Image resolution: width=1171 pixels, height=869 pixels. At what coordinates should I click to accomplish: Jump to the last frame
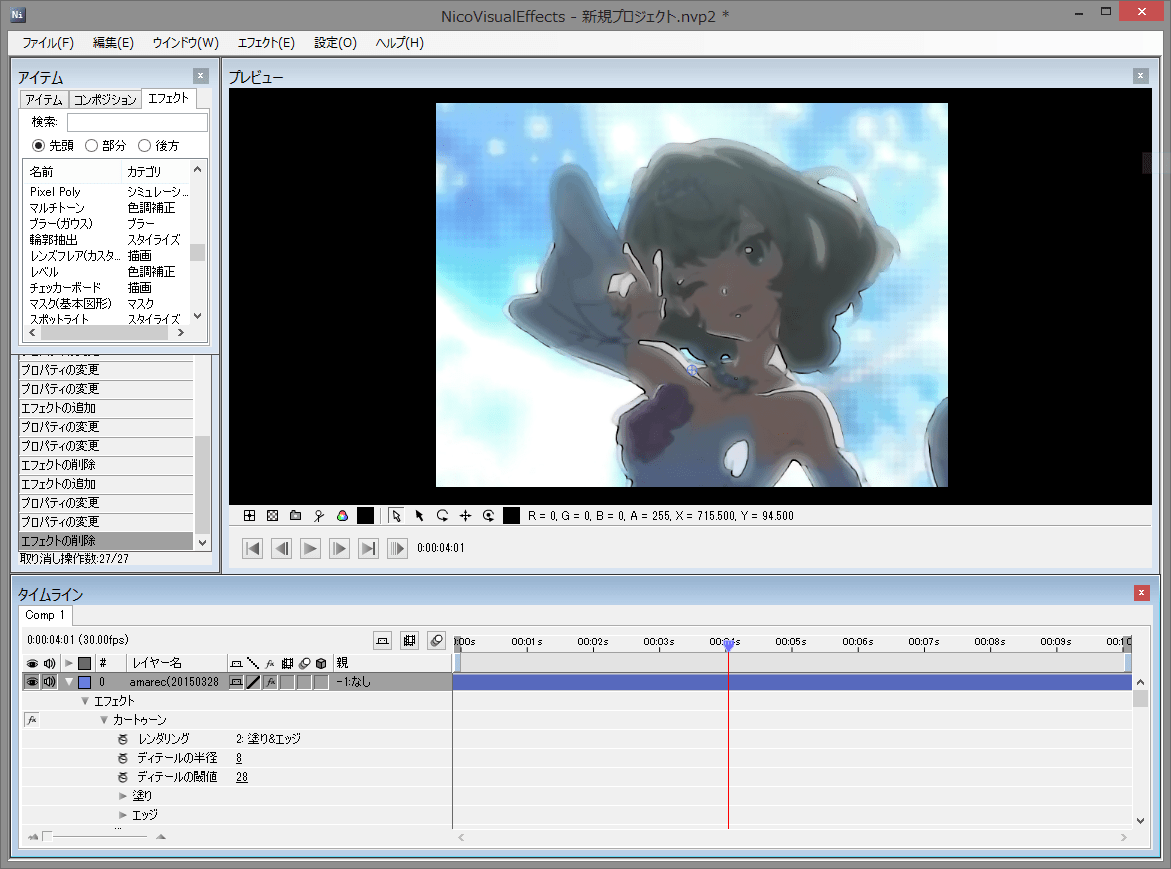pos(368,549)
